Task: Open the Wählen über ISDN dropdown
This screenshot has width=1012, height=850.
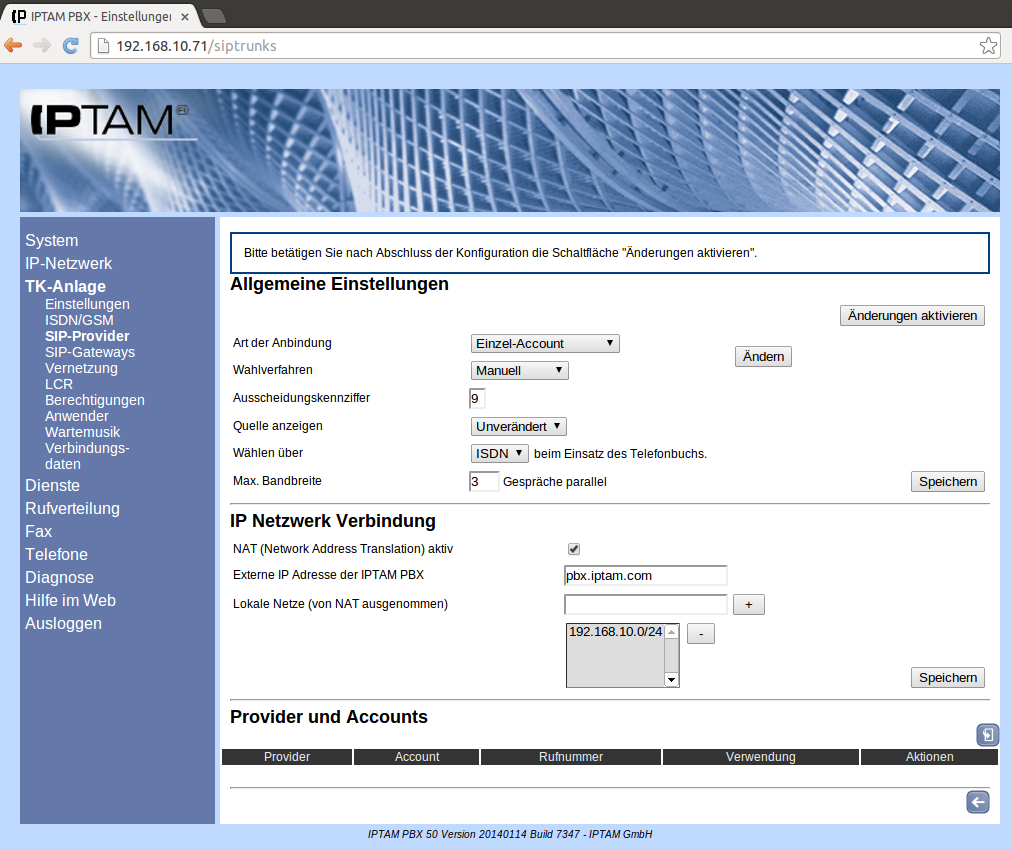Action: 499,454
